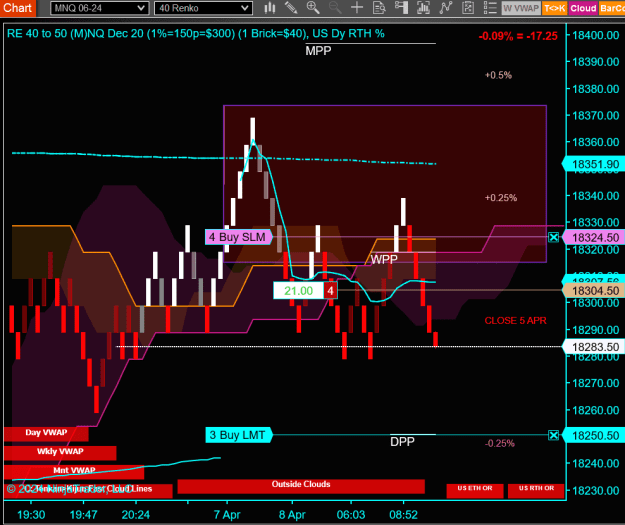
Task: Select the 4 Buy SLM order flag
Action: [x=238, y=237]
